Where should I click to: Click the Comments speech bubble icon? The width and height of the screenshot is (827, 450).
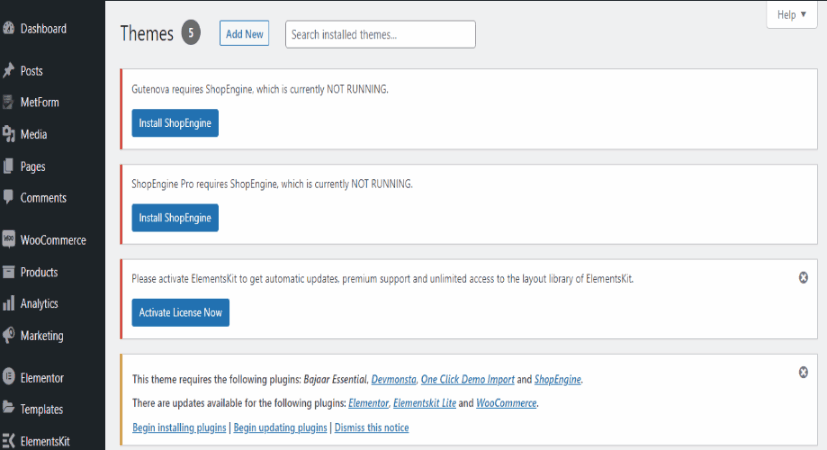pos(8,197)
